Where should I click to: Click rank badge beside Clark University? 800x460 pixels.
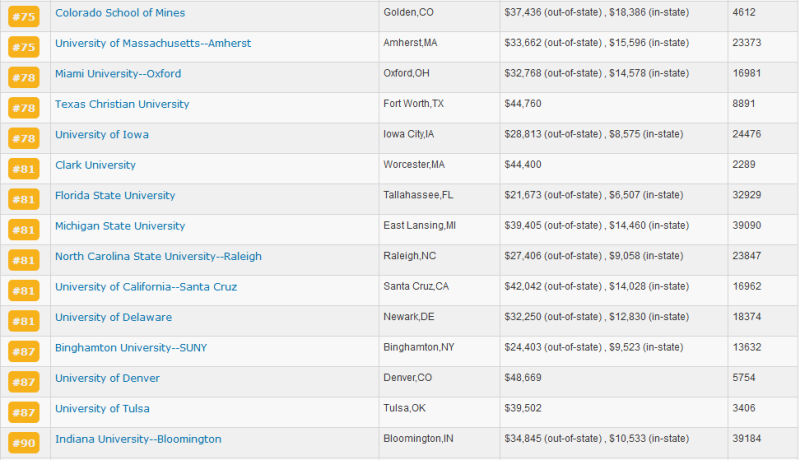[x=23, y=168]
